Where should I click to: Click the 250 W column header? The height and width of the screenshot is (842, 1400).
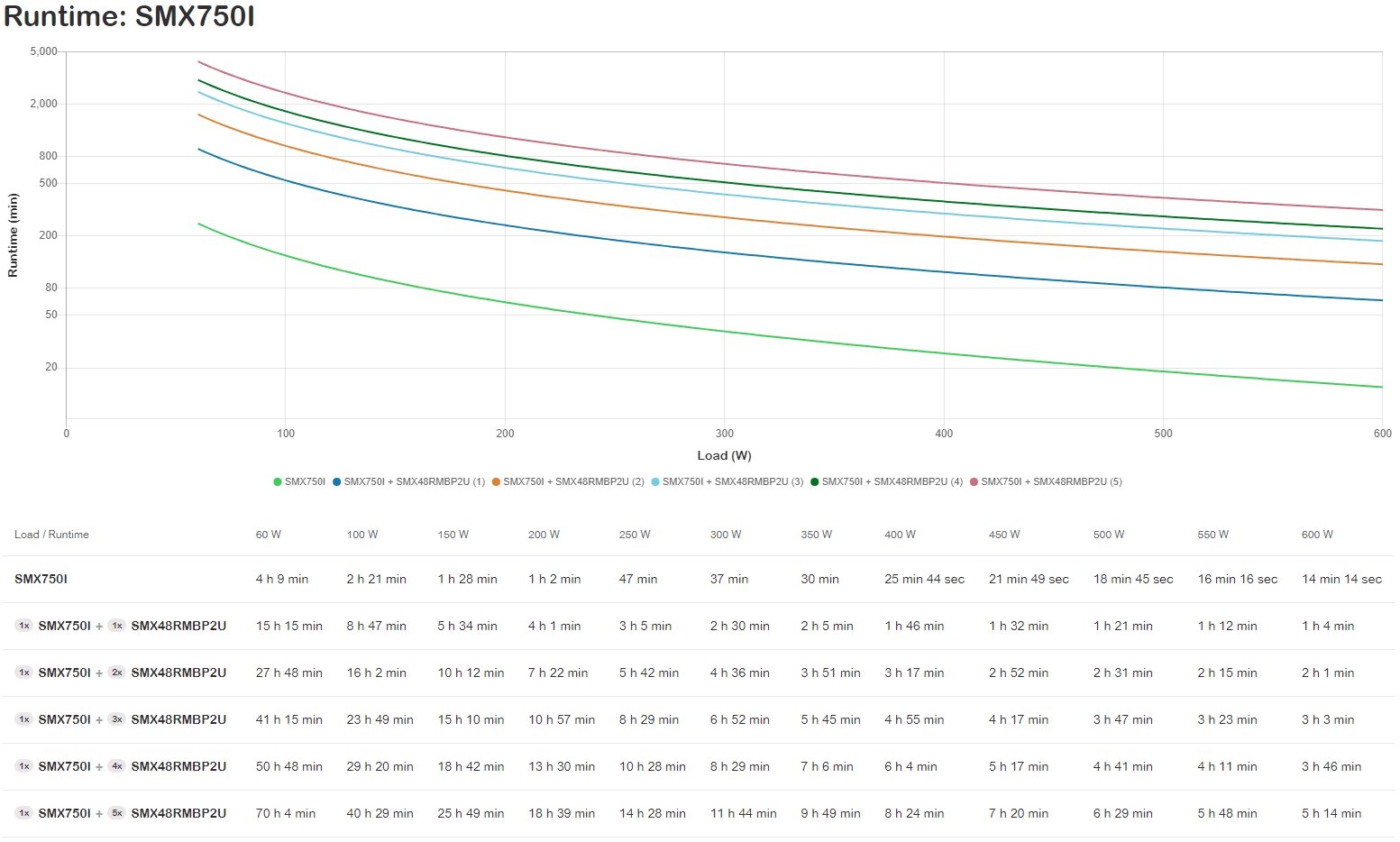pyautogui.click(x=635, y=535)
